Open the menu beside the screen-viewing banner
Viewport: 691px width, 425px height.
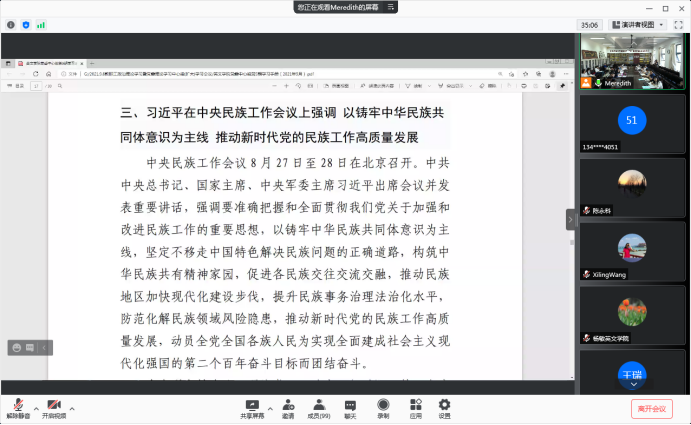(390, 7)
